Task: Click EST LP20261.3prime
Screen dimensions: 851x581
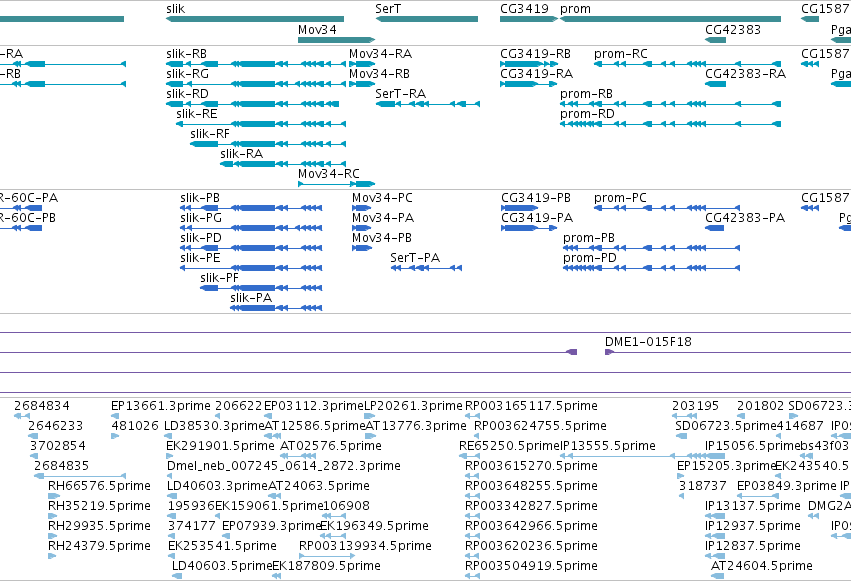Action: tap(413, 406)
